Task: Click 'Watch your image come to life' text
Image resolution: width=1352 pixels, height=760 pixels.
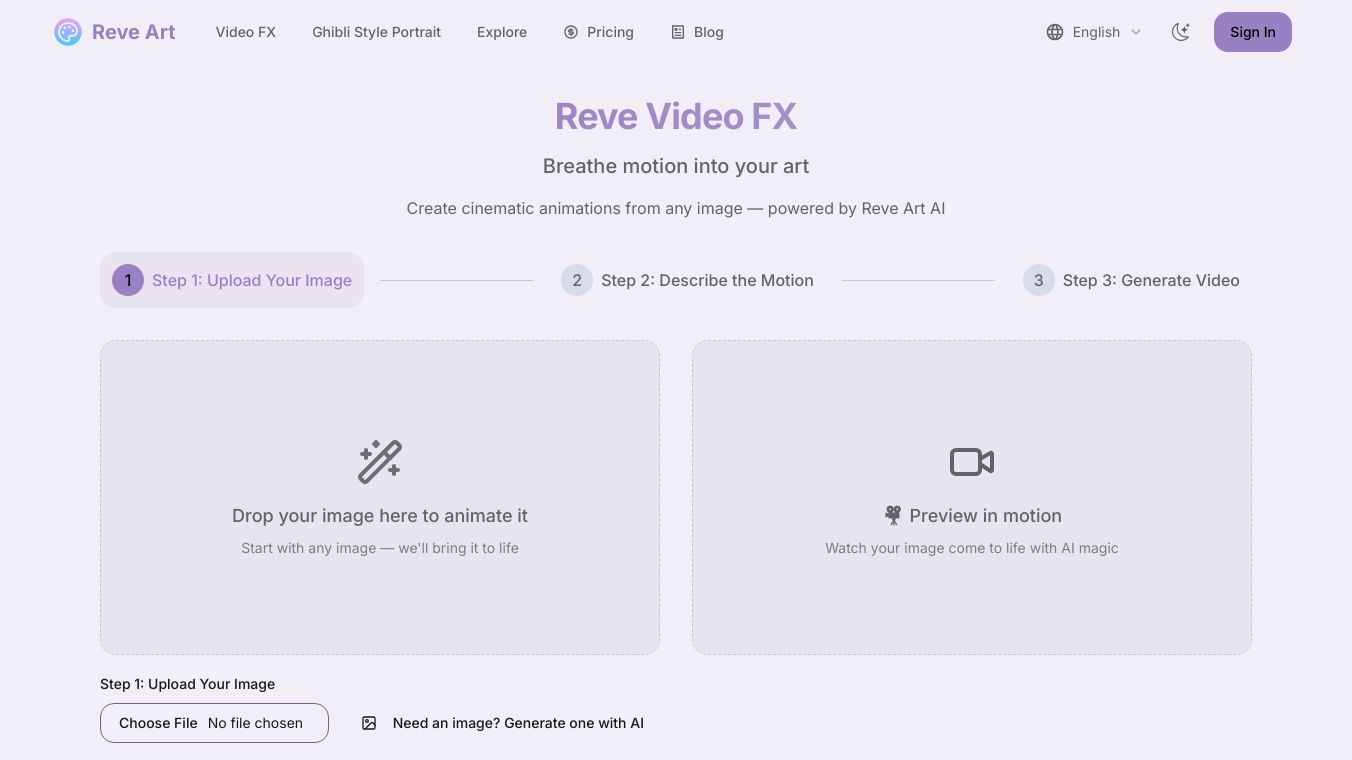Action: [x=972, y=548]
